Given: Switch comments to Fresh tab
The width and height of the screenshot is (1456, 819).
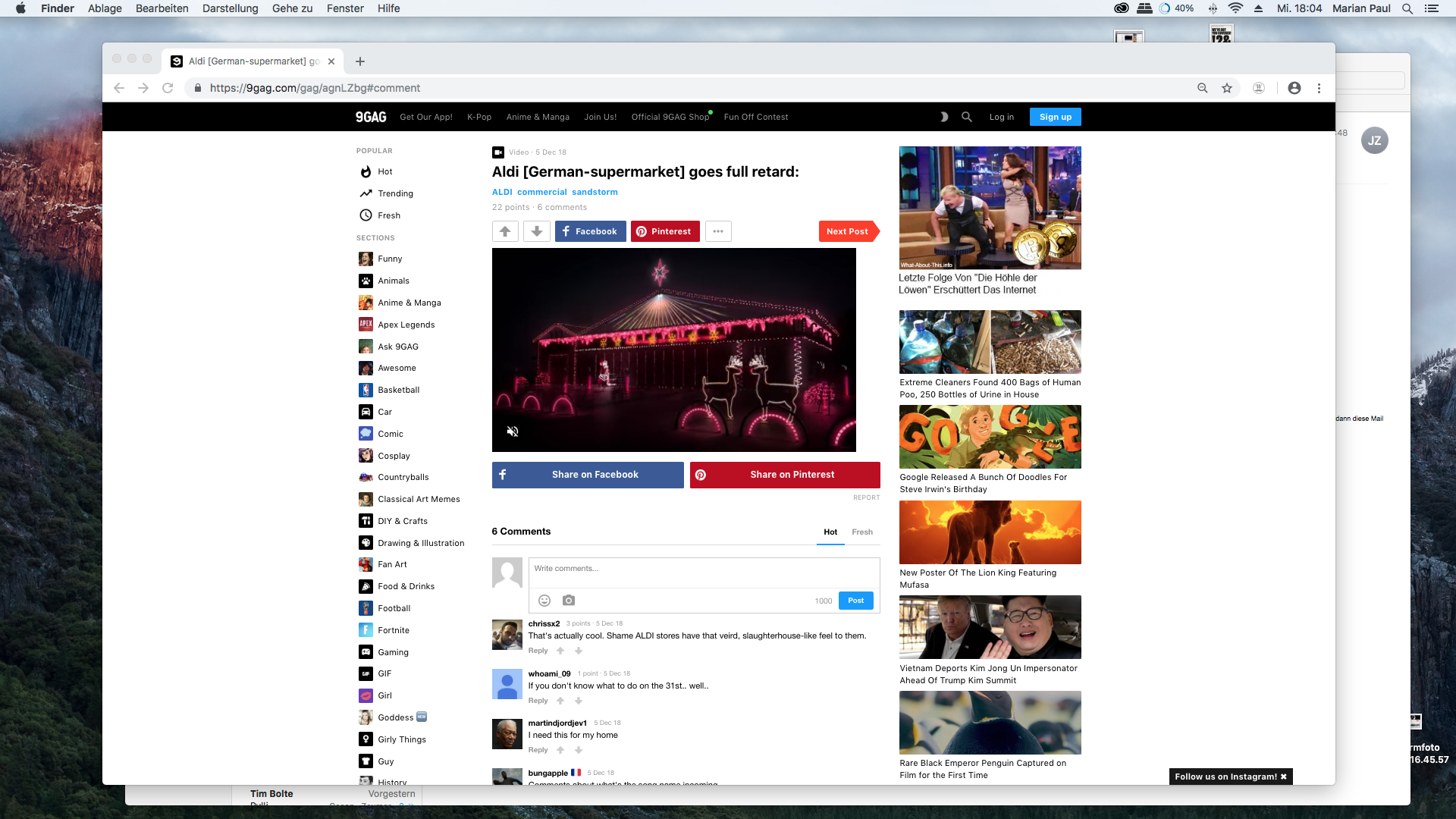Looking at the screenshot, I should click(862, 532).
